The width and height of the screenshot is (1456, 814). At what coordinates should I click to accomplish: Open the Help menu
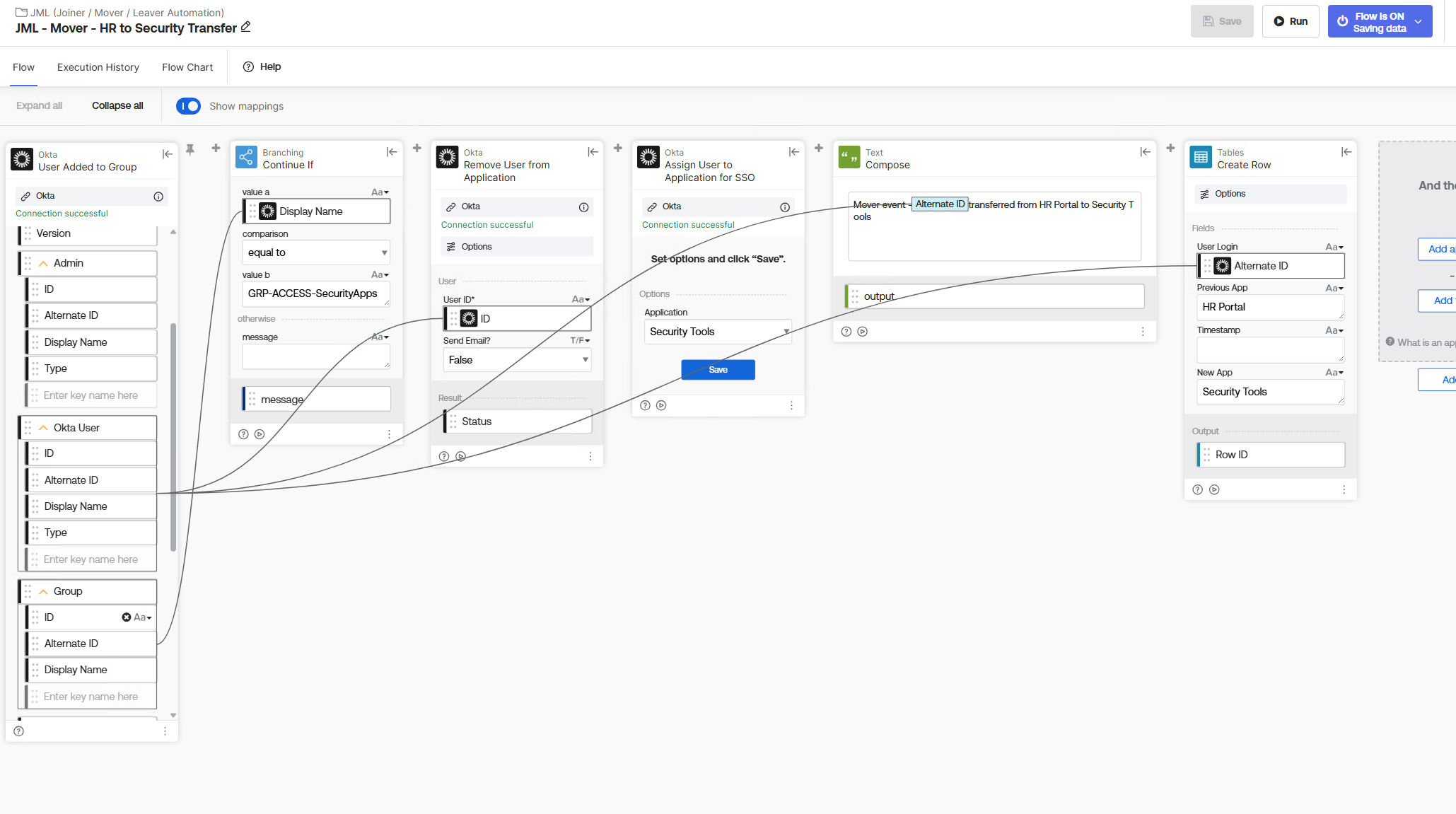point(262,66)
